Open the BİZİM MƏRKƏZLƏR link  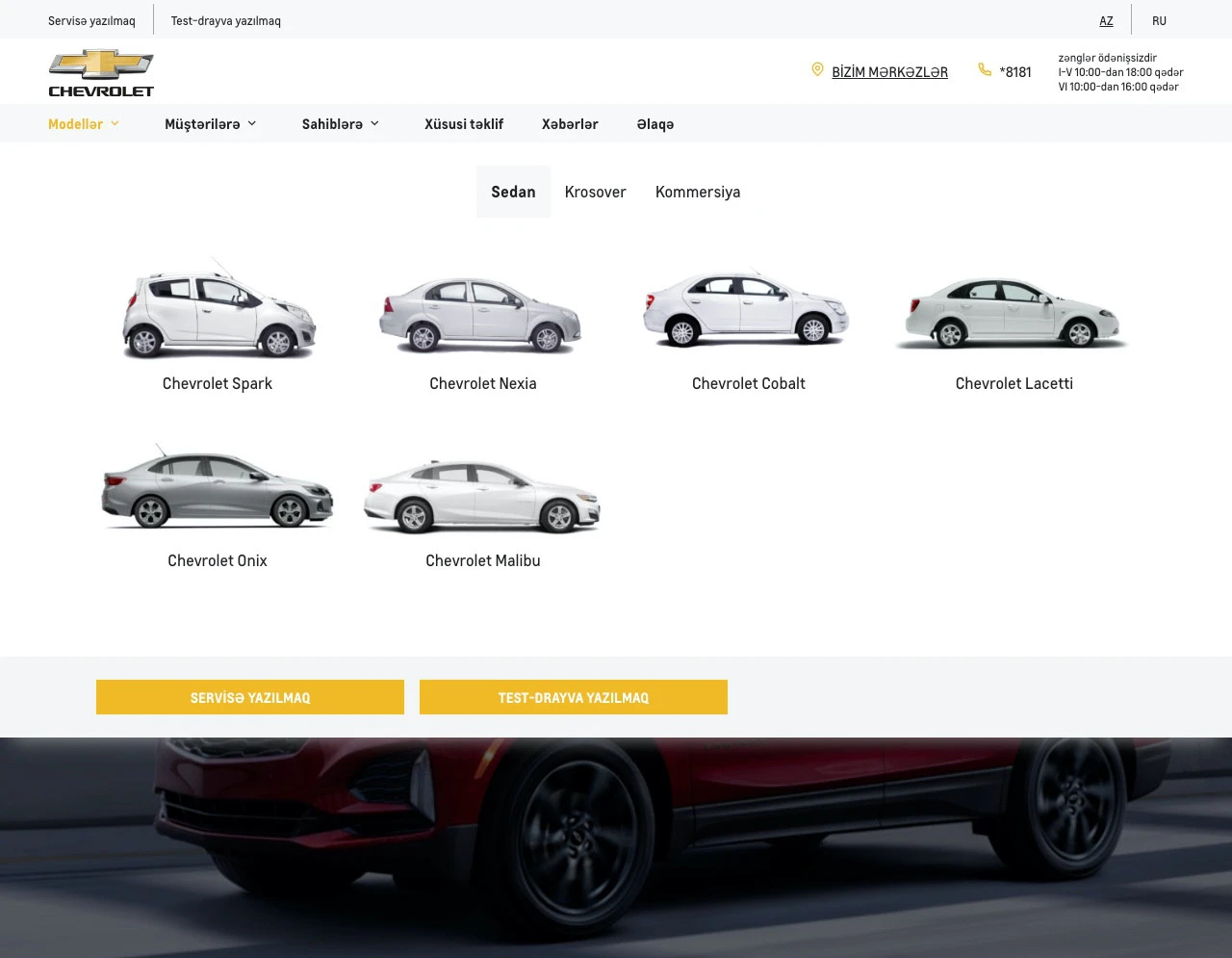coord(889,71)
